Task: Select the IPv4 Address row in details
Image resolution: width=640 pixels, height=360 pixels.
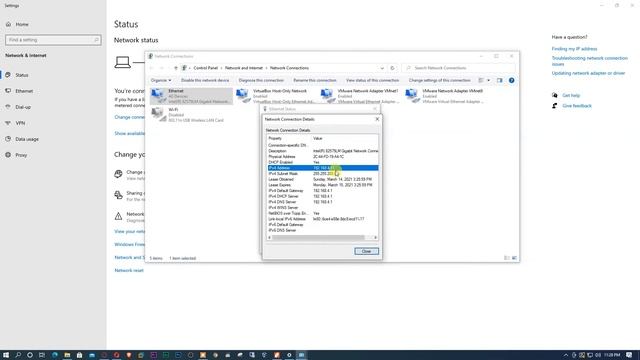Action: [x=322, y=168]
